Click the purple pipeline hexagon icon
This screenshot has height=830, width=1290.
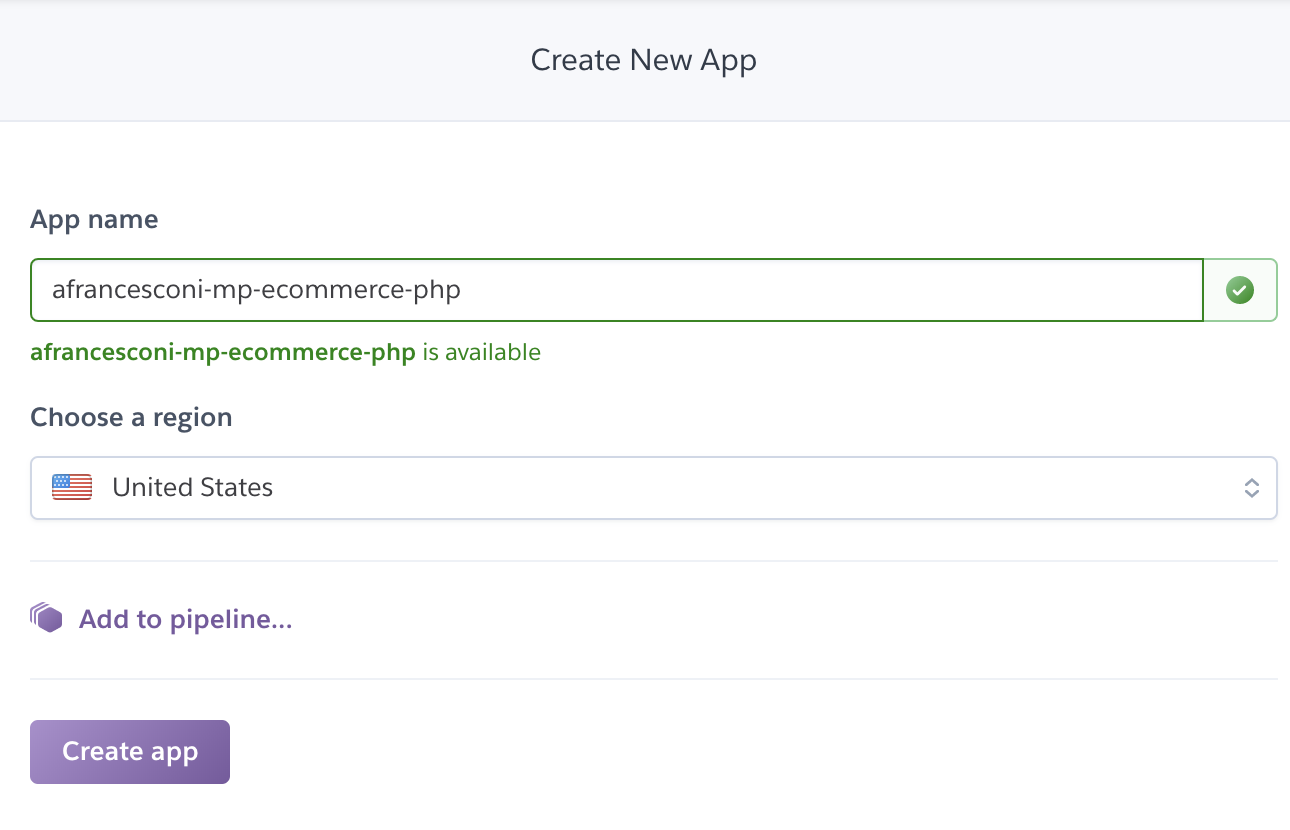point(47,618)
